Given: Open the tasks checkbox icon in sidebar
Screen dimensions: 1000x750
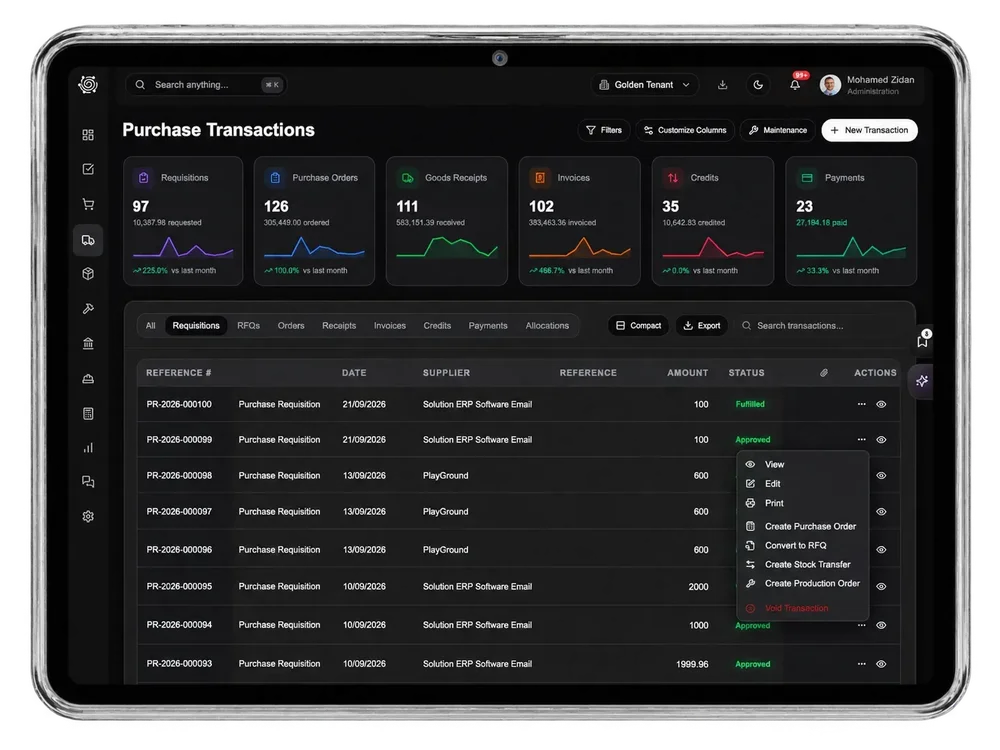Looking at the screenshot, I should click(88, 169).
